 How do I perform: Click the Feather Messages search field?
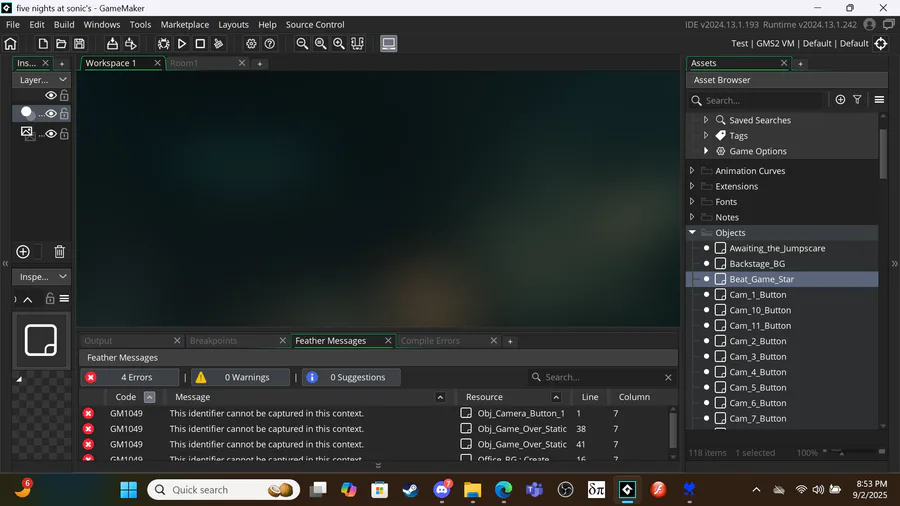[x=602, y=377]
